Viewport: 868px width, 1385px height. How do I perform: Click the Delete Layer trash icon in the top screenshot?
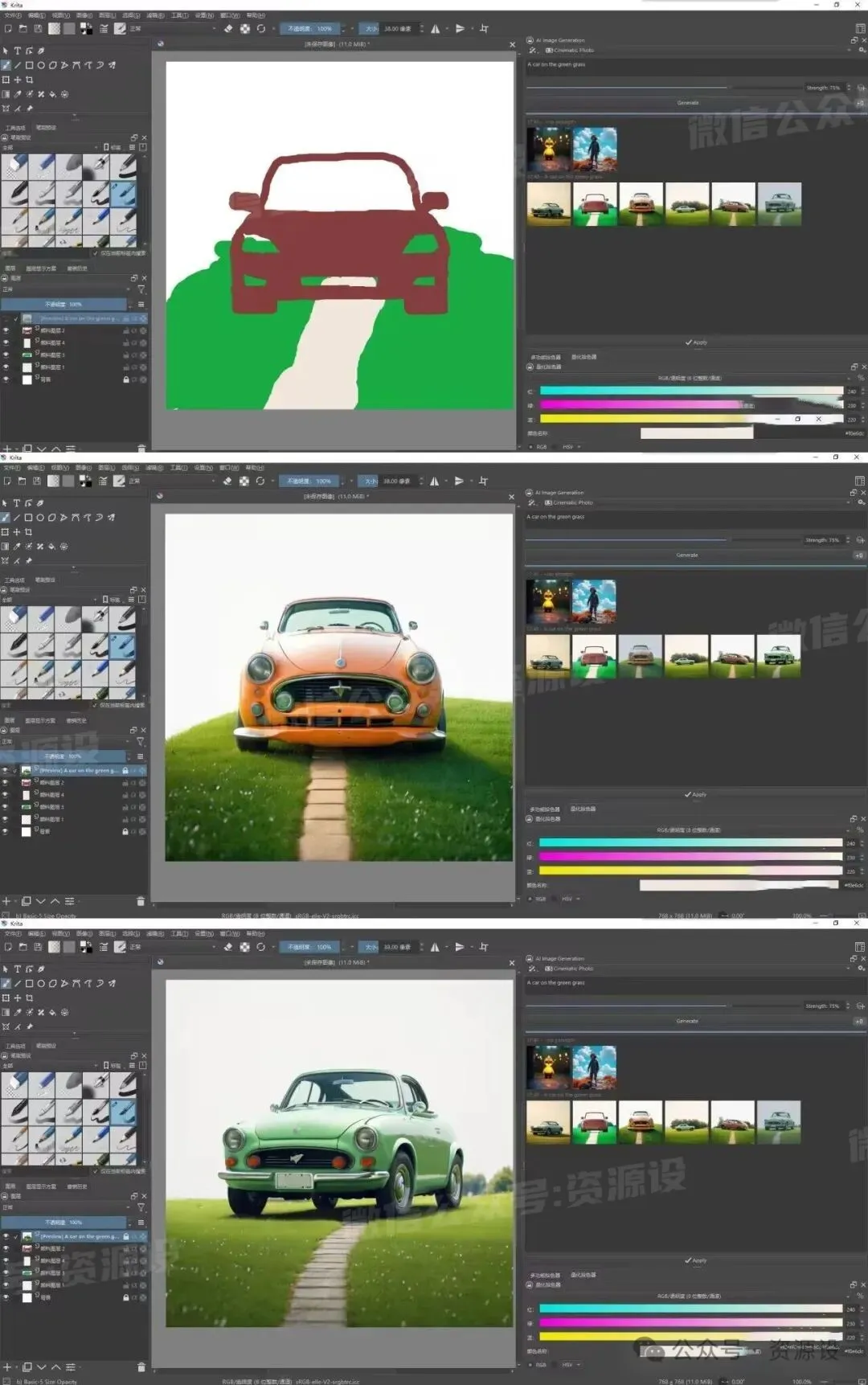tap(141, 449)
